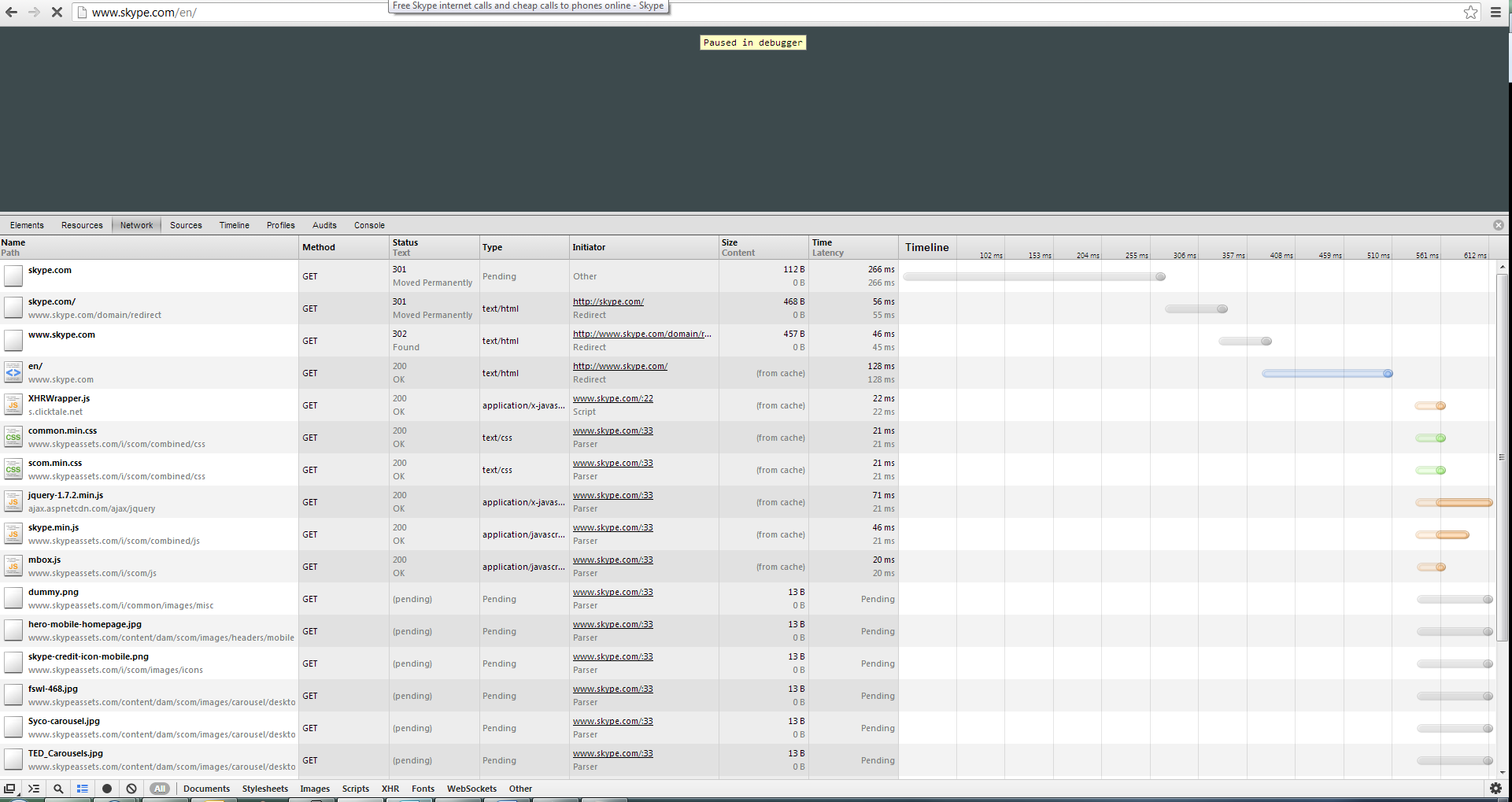Filter requests by Documents

[206, 789]
